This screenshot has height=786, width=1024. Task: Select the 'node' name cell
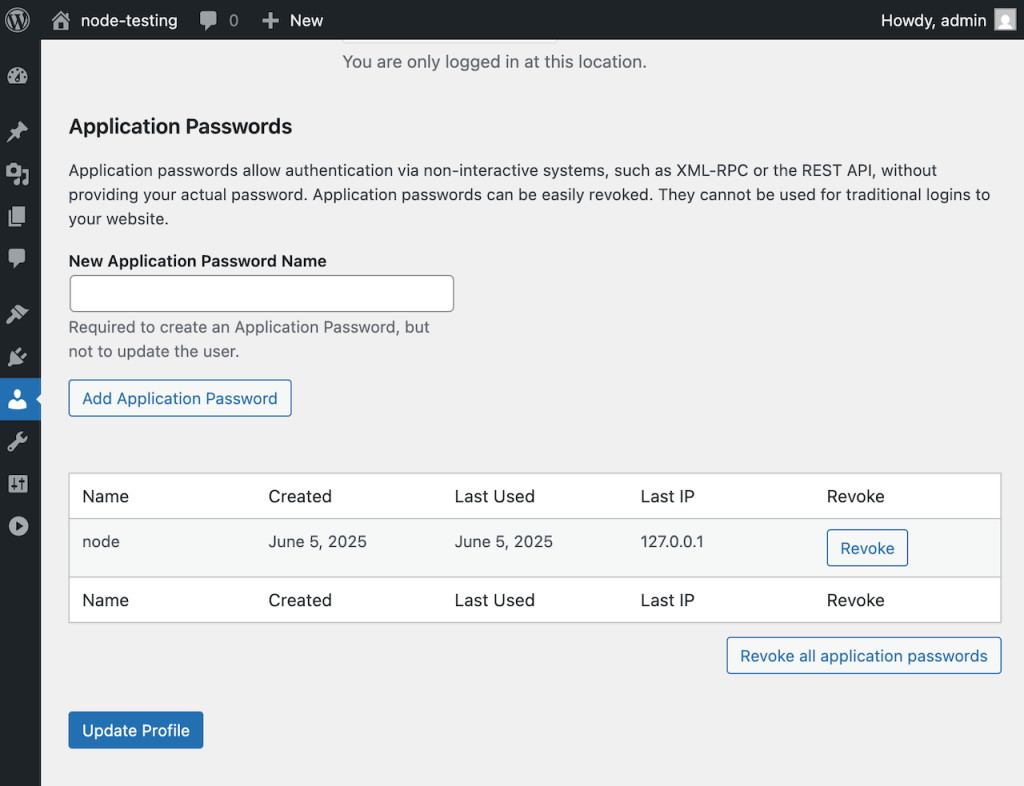point(101,542)
